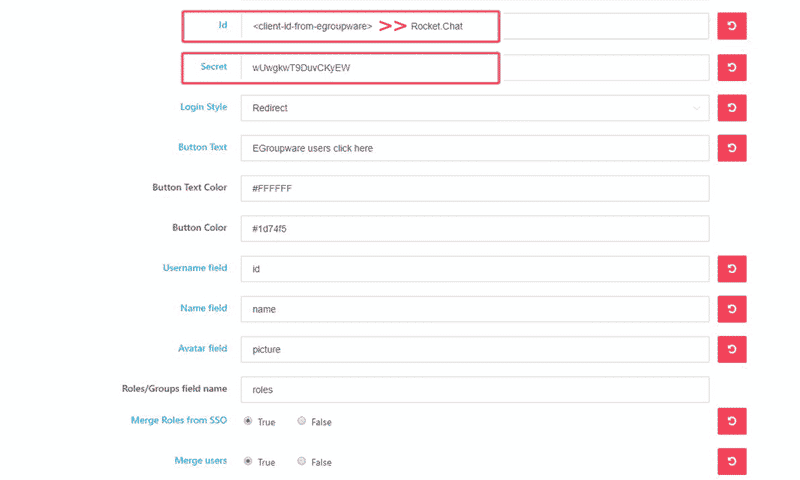The image size is (800, 480).
Task: Click the Avatar field label
Action: [x=203, y=348]
